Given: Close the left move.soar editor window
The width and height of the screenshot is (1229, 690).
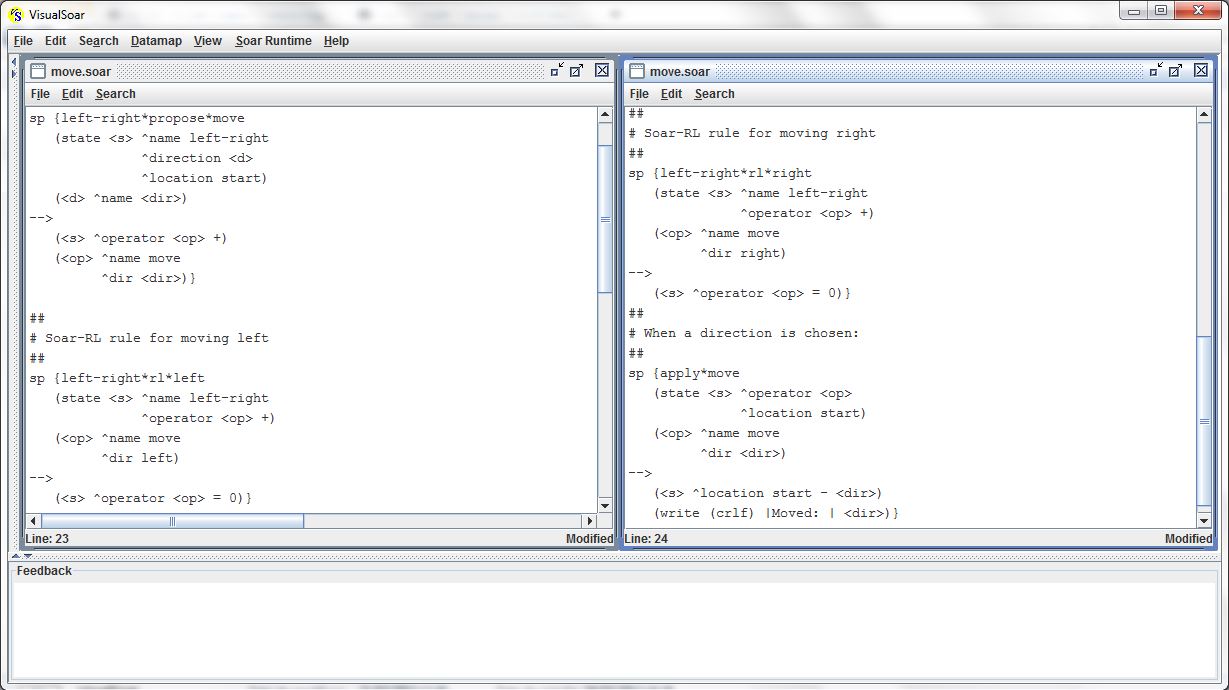Looking at the screenshot, I should point(602,70).
